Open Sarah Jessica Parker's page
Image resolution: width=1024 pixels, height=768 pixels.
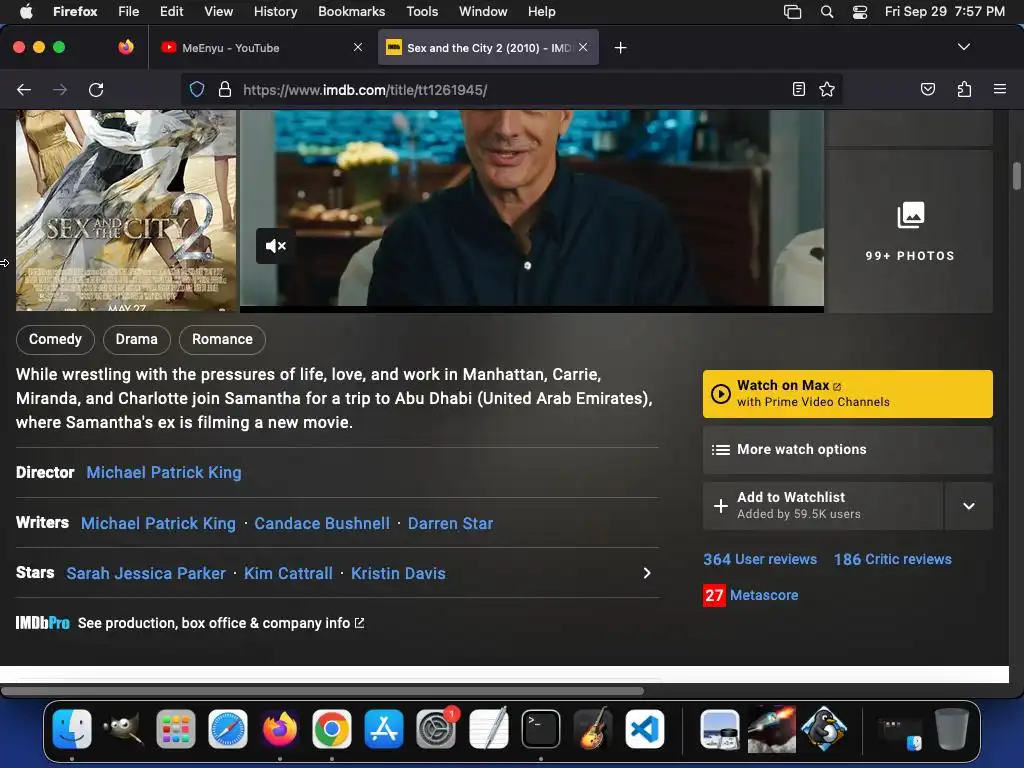click(x=146, y=573)
